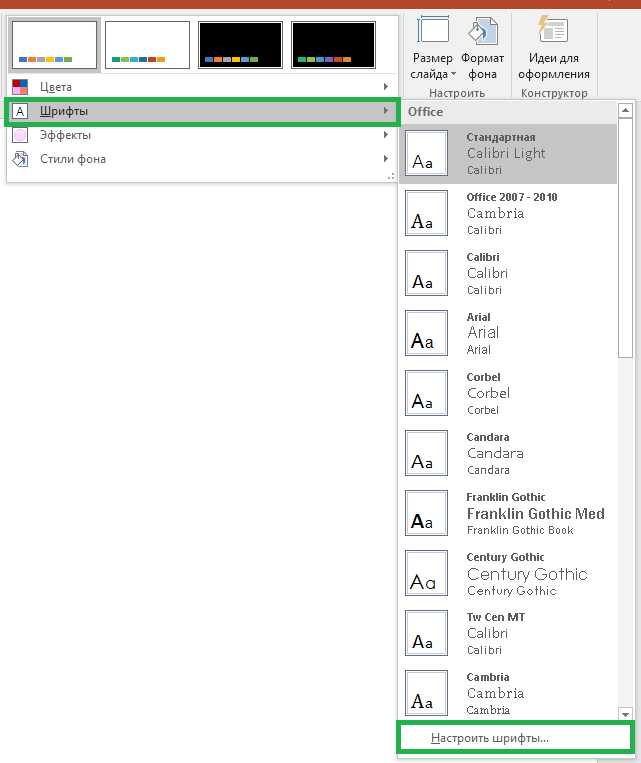Expand the Цвета submenu arrow
Screen dimensions: 641x763
click(385, 87)
